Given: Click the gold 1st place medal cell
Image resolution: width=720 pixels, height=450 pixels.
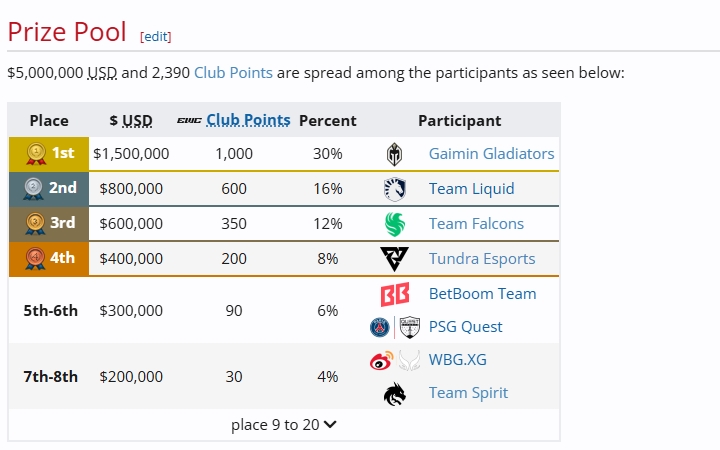Looking at the screenshot, I should pyautogui.click(x=49, y=154).
